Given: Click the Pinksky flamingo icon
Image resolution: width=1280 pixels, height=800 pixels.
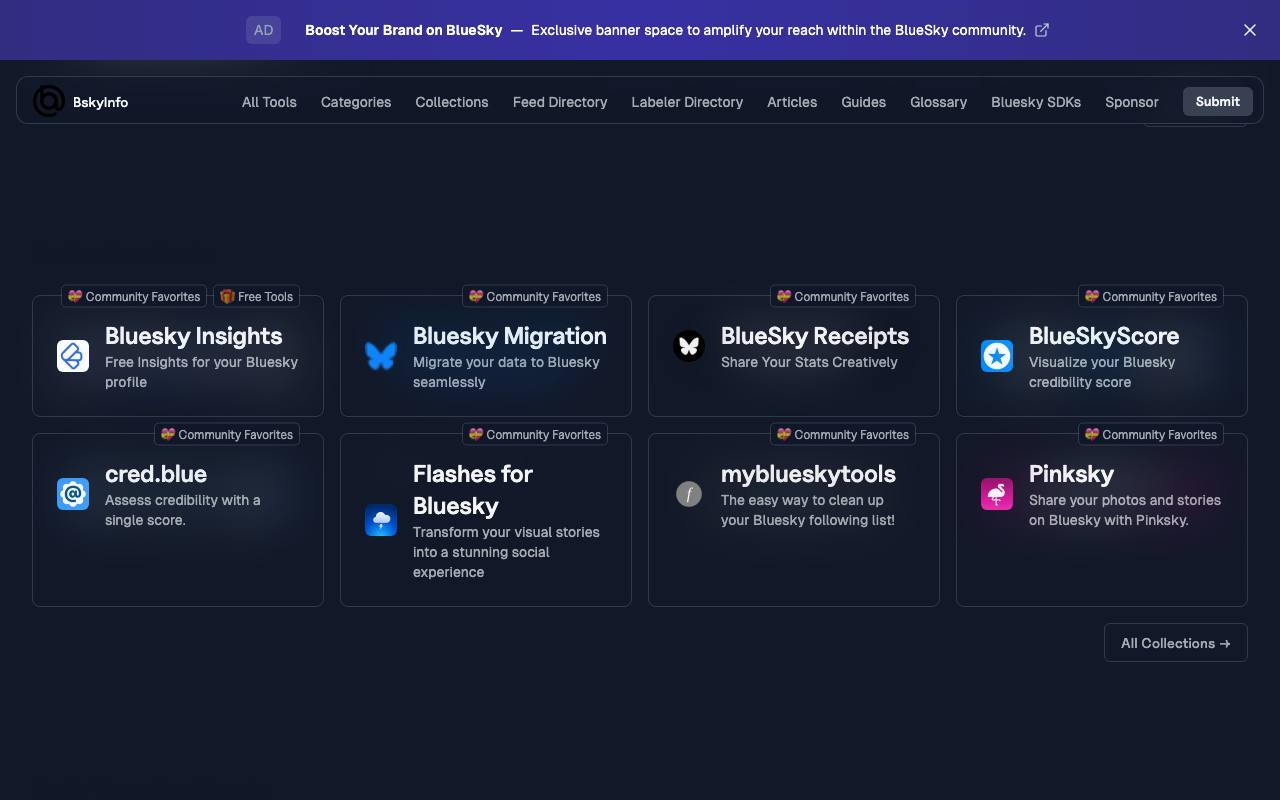Looking at the screenshot, I should (x=997, y=494).
